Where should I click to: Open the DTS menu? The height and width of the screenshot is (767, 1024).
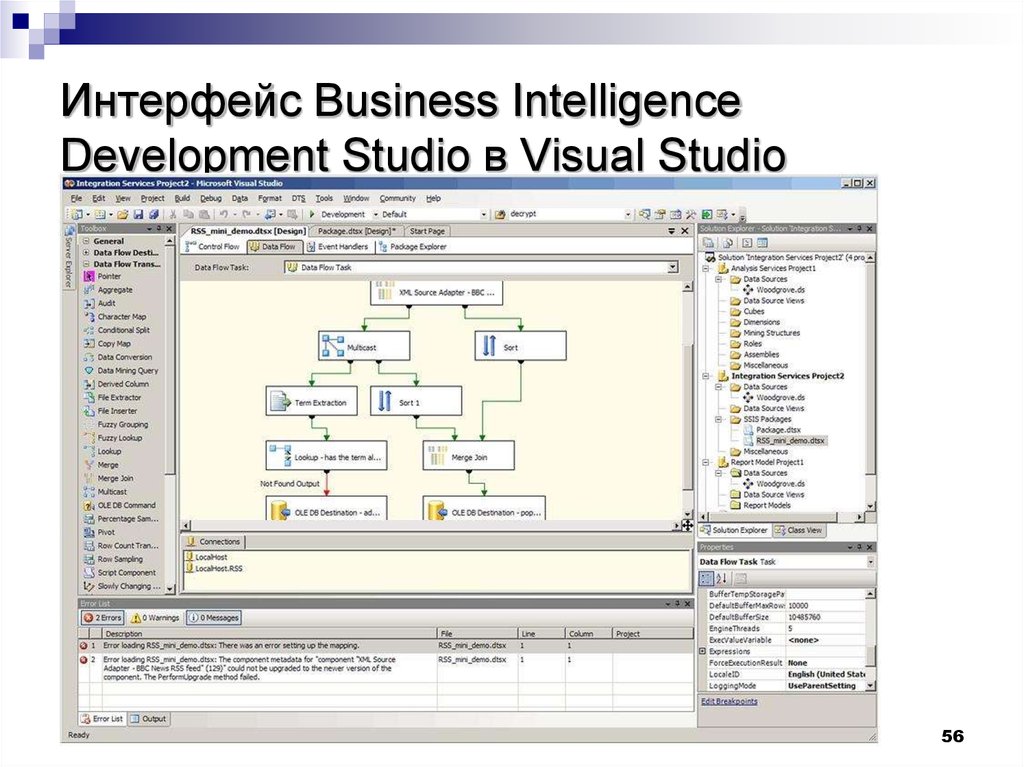pyautogui.click(x=298, y=199)
